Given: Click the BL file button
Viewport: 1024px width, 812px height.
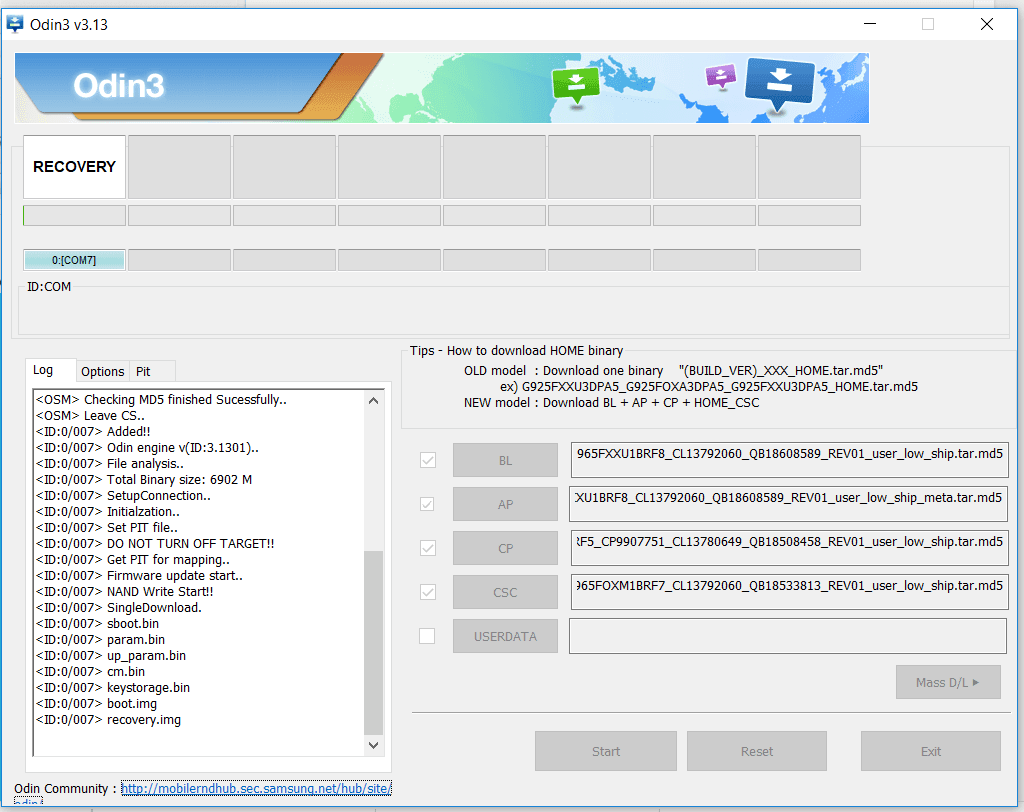Looking at the screenshot, I should point(505,461).
